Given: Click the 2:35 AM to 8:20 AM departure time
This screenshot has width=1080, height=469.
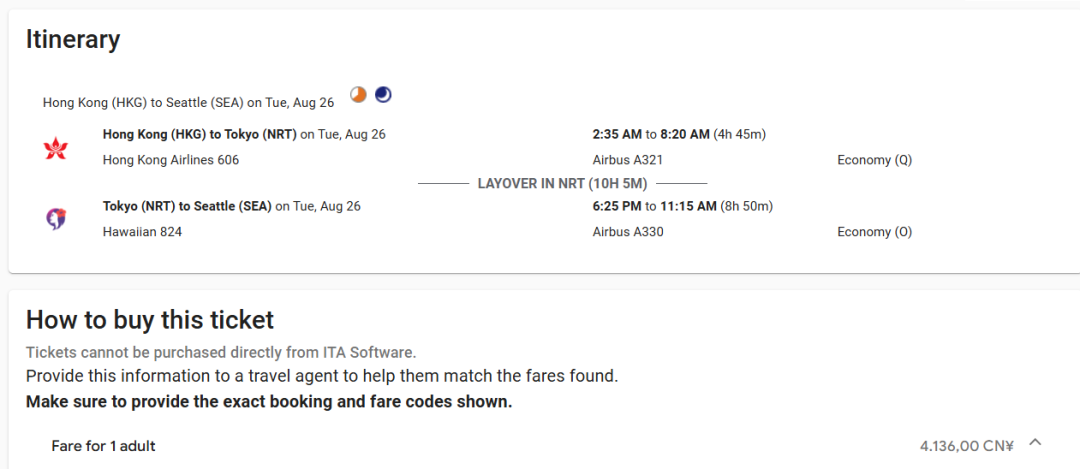Looking at the screenshot, I should (651, 134).
